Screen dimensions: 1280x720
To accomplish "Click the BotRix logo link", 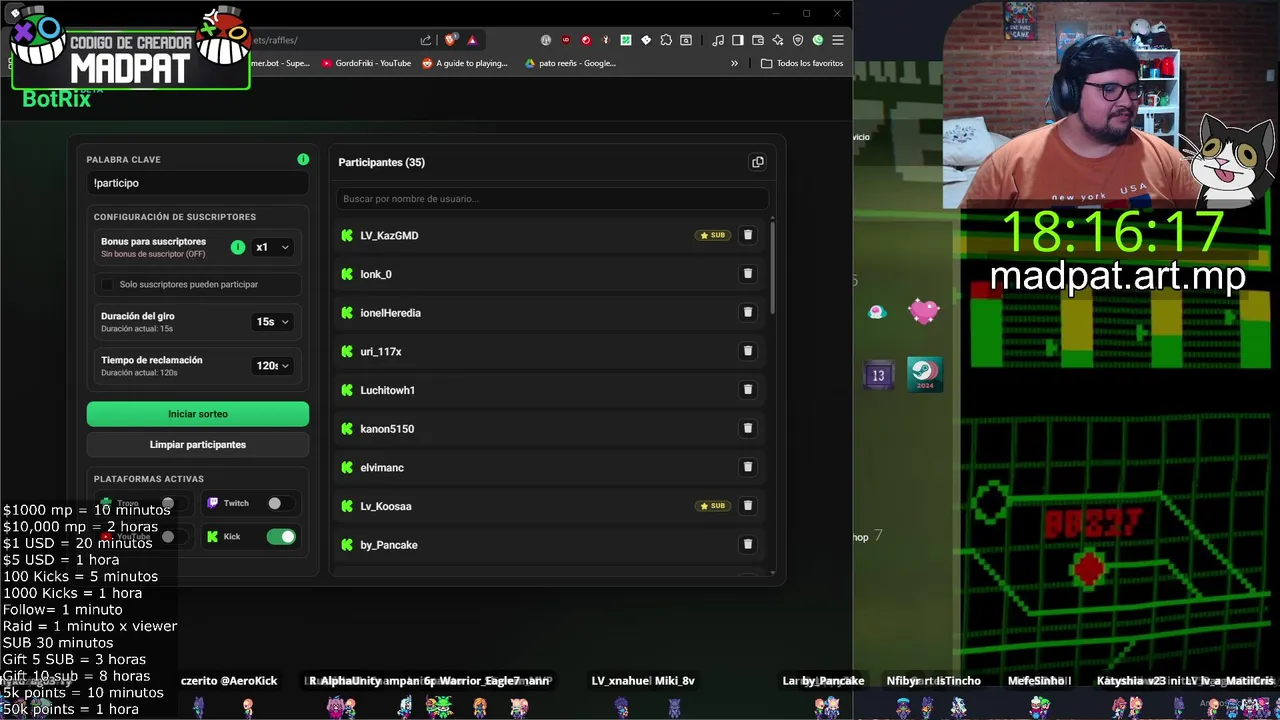I will click(x=57, y=98).
